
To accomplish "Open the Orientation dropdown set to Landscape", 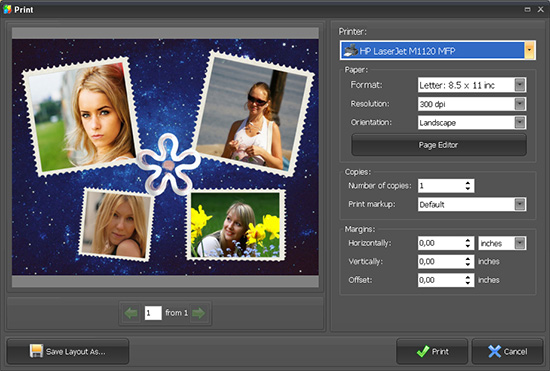I will coord(520,122).
